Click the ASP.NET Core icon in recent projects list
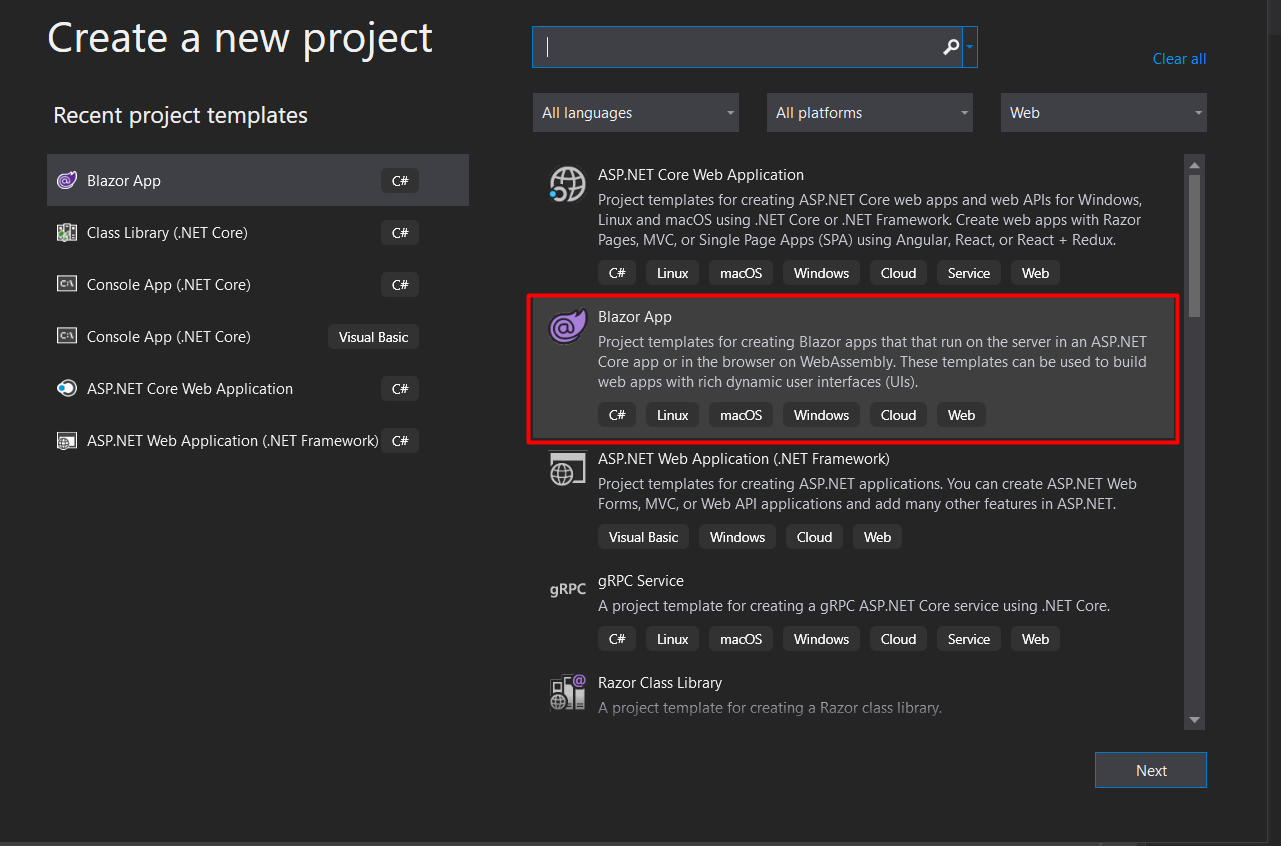1281x846 pixels. [x=66, y=388]
